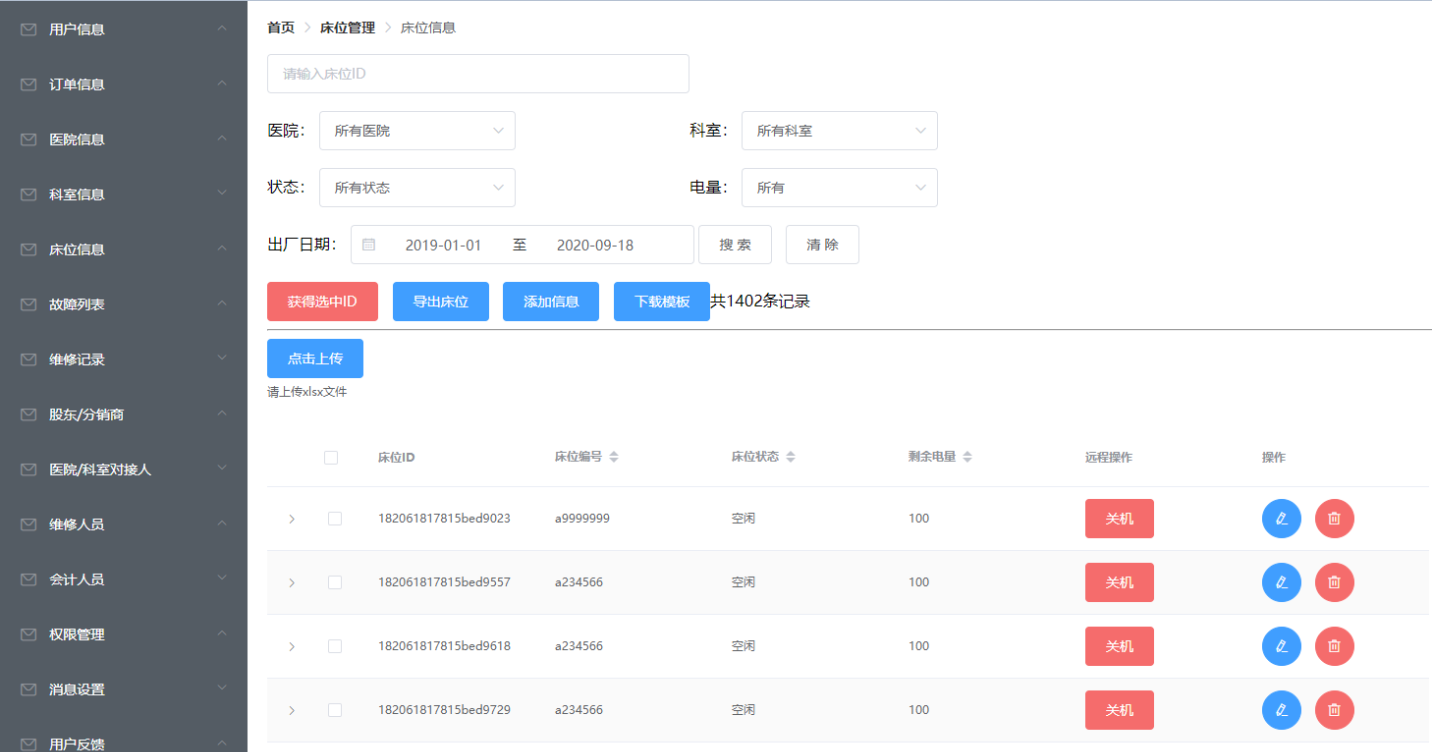The height and width of the screenshot is (752, 1432).
Task: Click the calendar icon in 出厂日期 field
Action: pos(369,245)
